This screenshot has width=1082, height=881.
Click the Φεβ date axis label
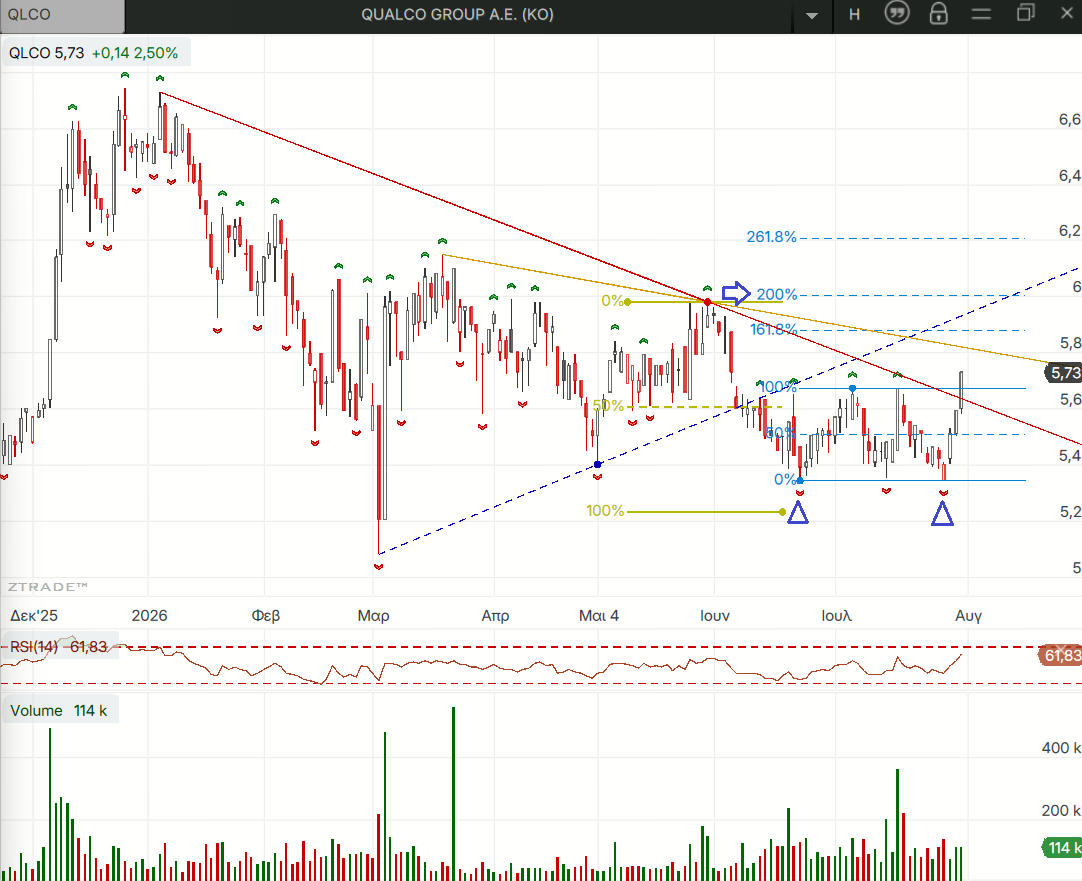point(266,615)
